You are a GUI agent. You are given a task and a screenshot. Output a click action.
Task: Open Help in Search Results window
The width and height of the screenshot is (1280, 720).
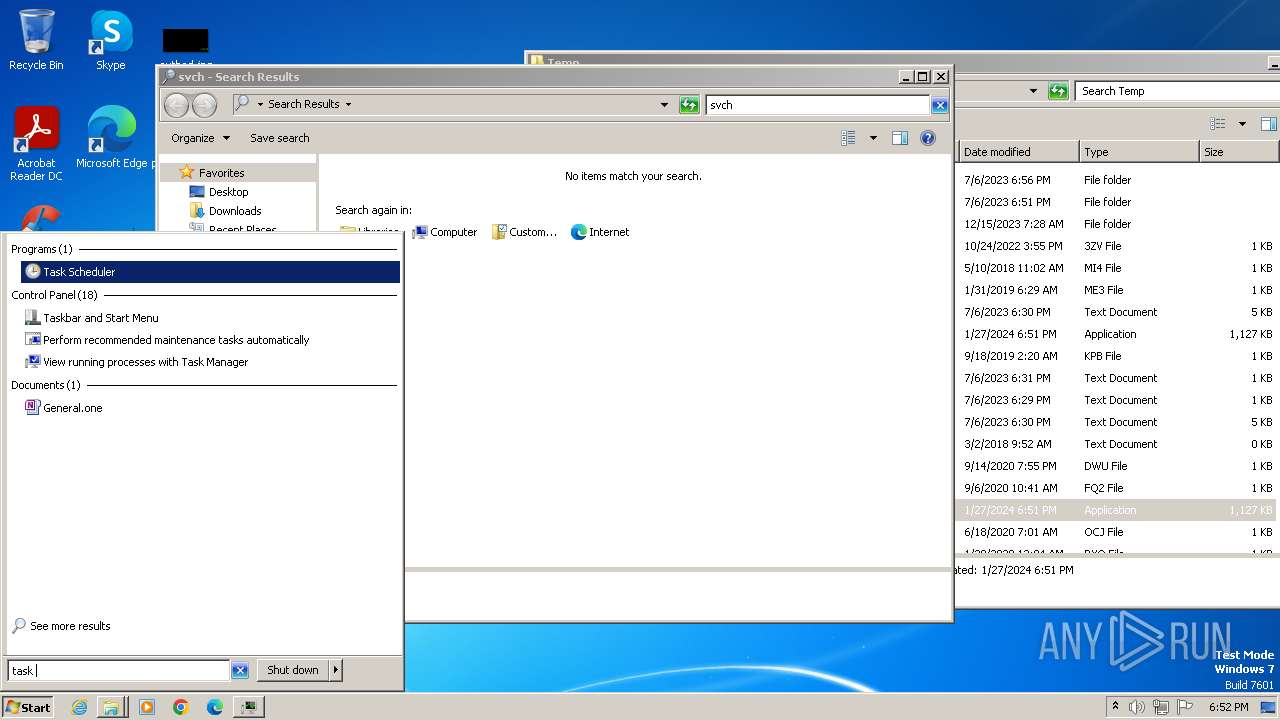coord(927,138)
